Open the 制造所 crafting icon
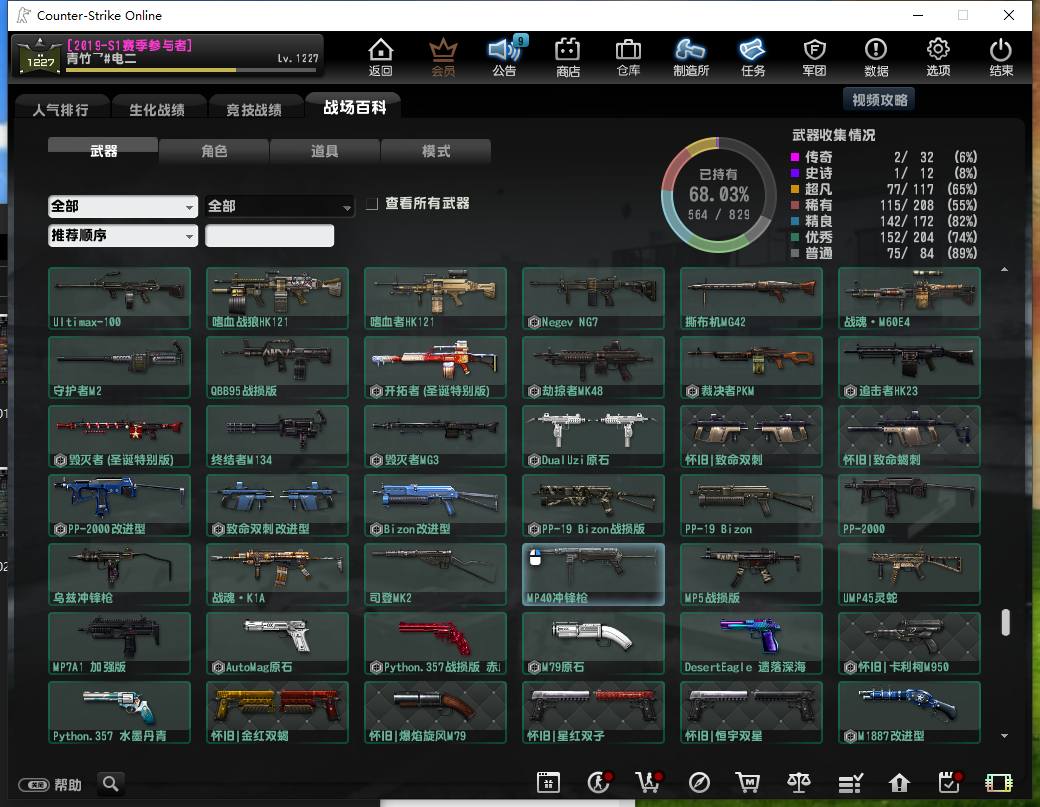 (x=691, y=56)
